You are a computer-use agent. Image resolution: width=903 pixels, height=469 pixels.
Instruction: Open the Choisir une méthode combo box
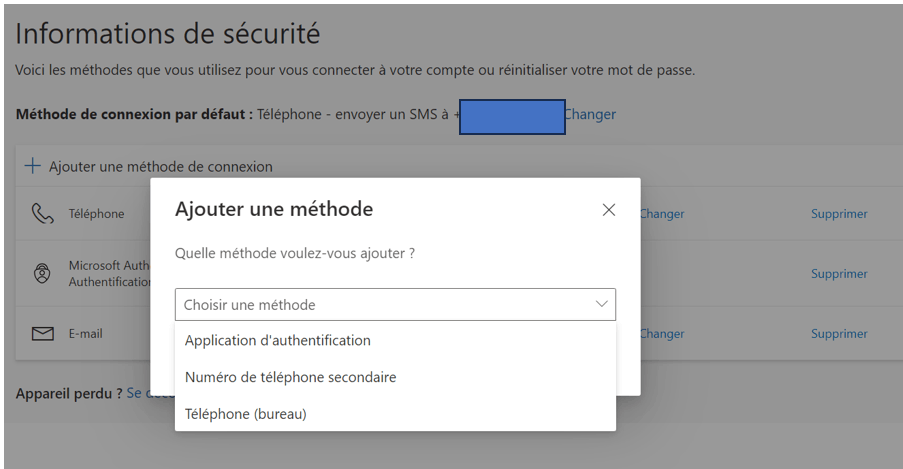tap(395, 304)
